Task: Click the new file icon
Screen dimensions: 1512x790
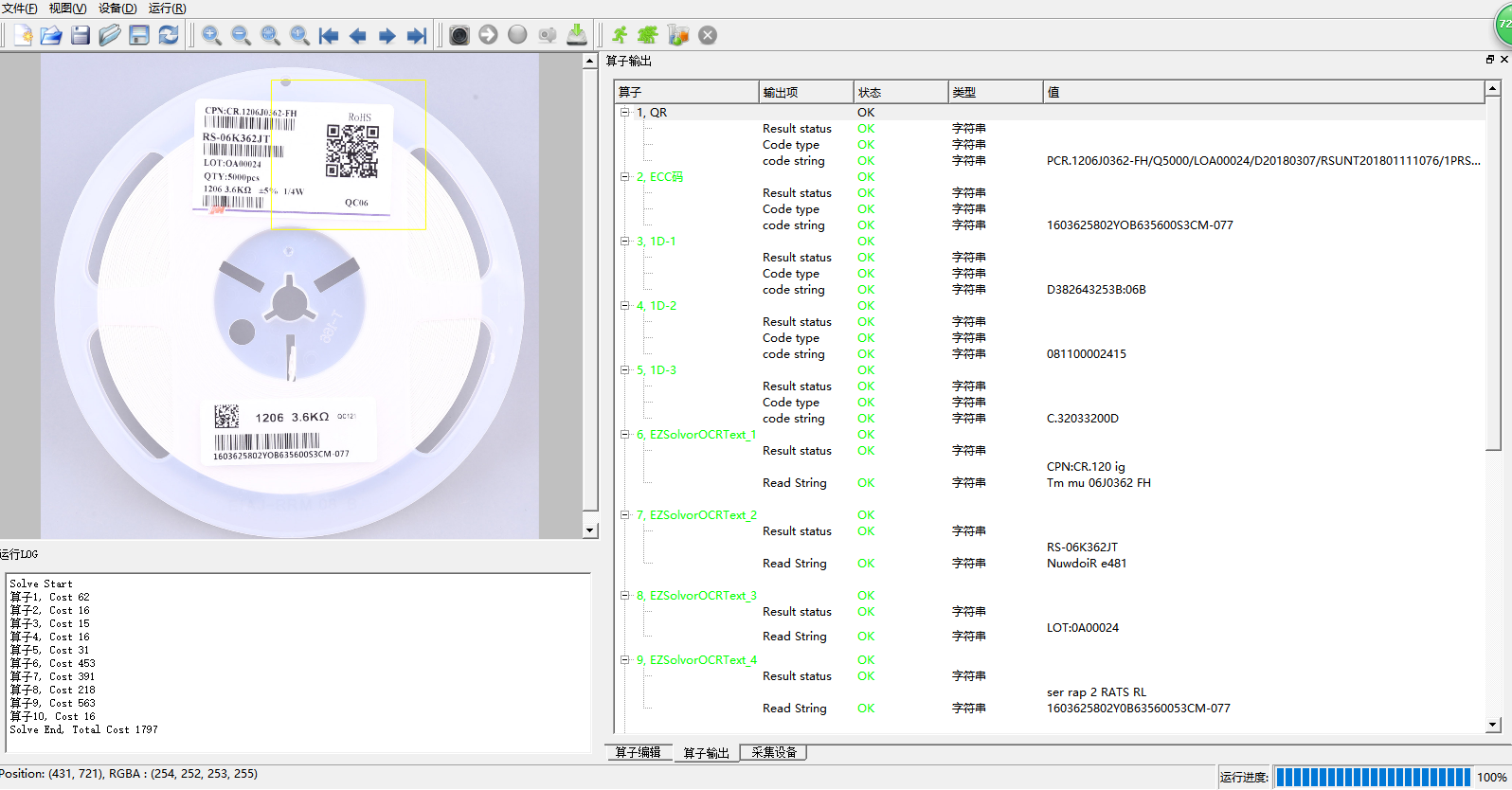Action: 23,36
